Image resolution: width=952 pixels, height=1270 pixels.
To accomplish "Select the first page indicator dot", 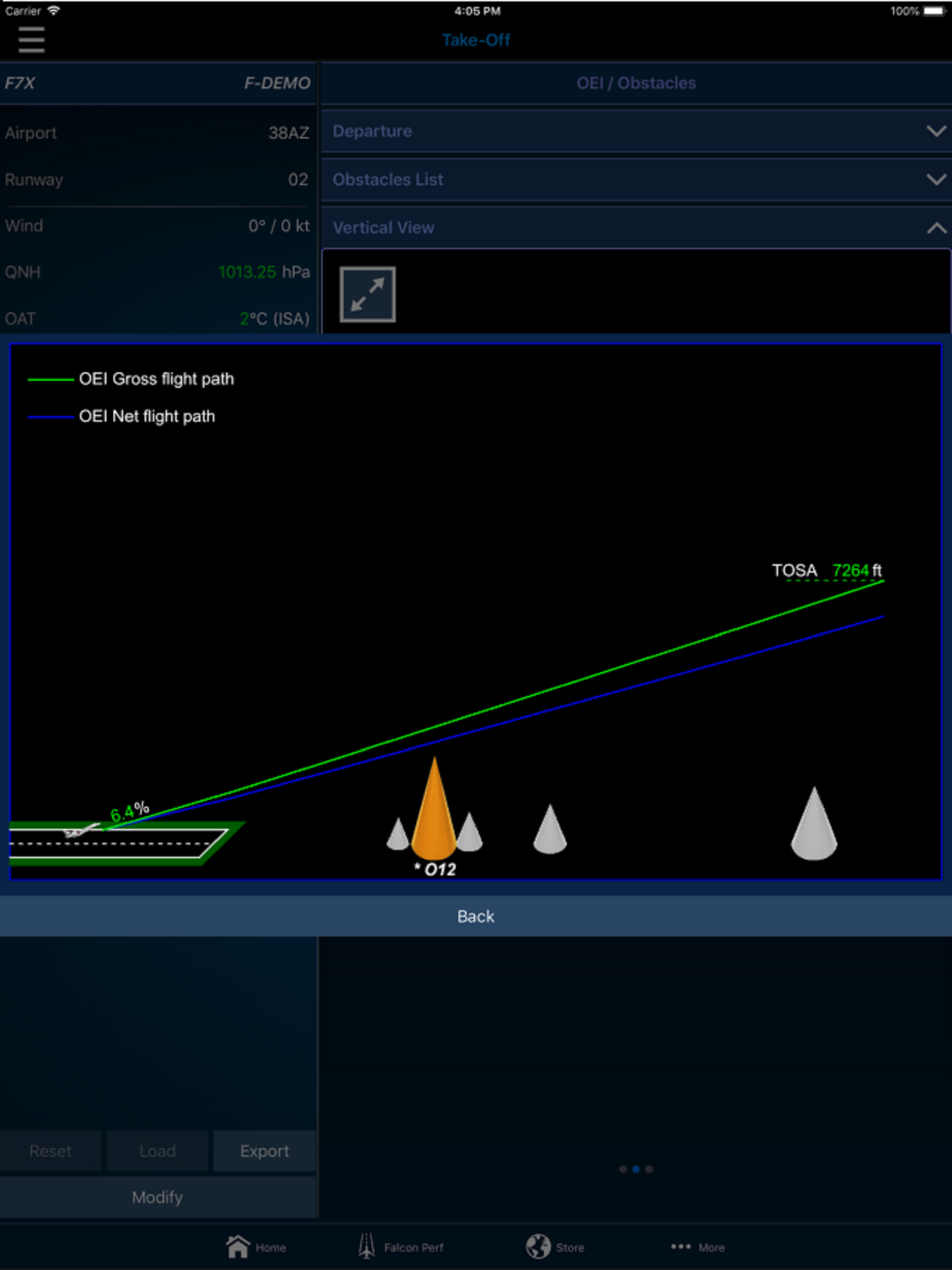I will 623,1170.
